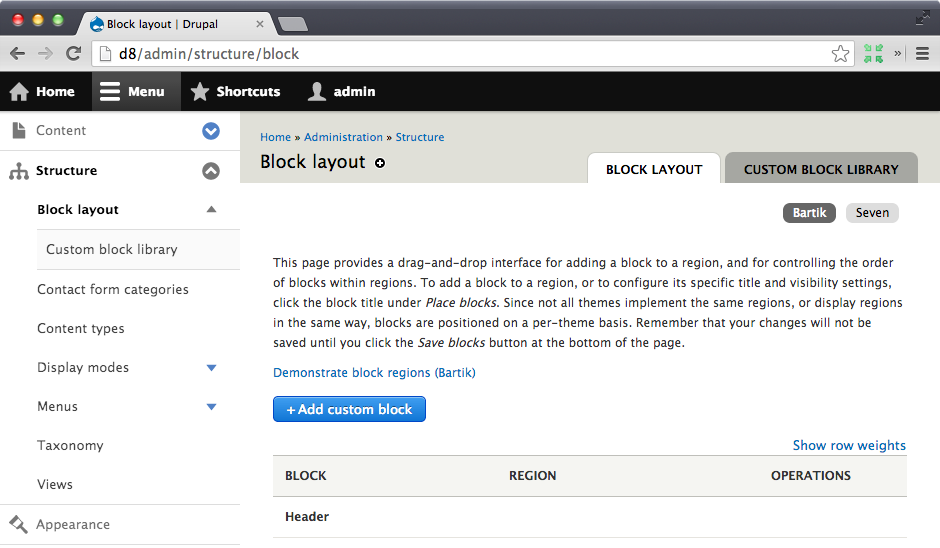The height and width of the screenshot is (548, 940).
Task: Click the macOS green zoom window button
Action: pos(58,20)
